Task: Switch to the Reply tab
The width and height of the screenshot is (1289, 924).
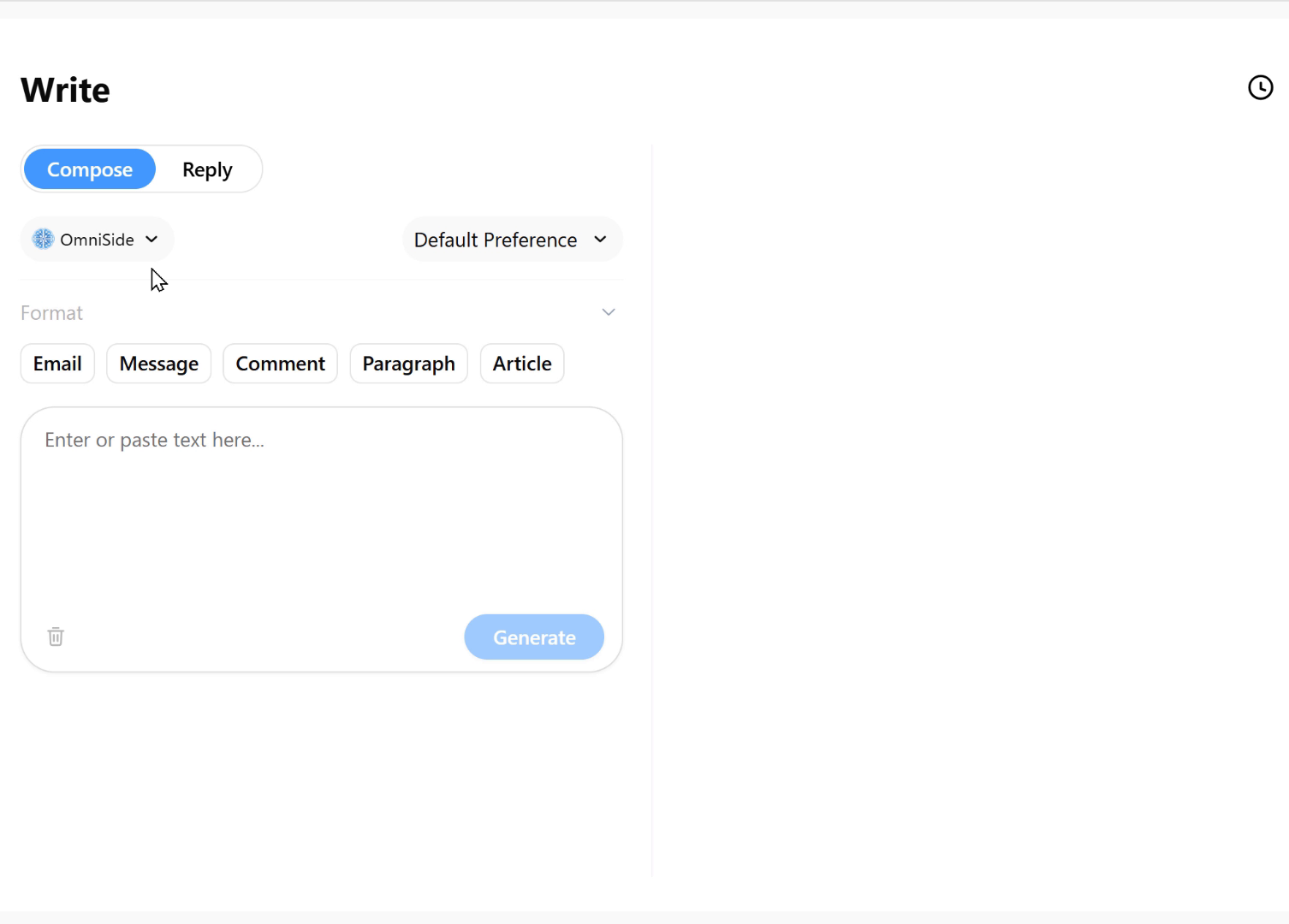Action: pos(207,169)
